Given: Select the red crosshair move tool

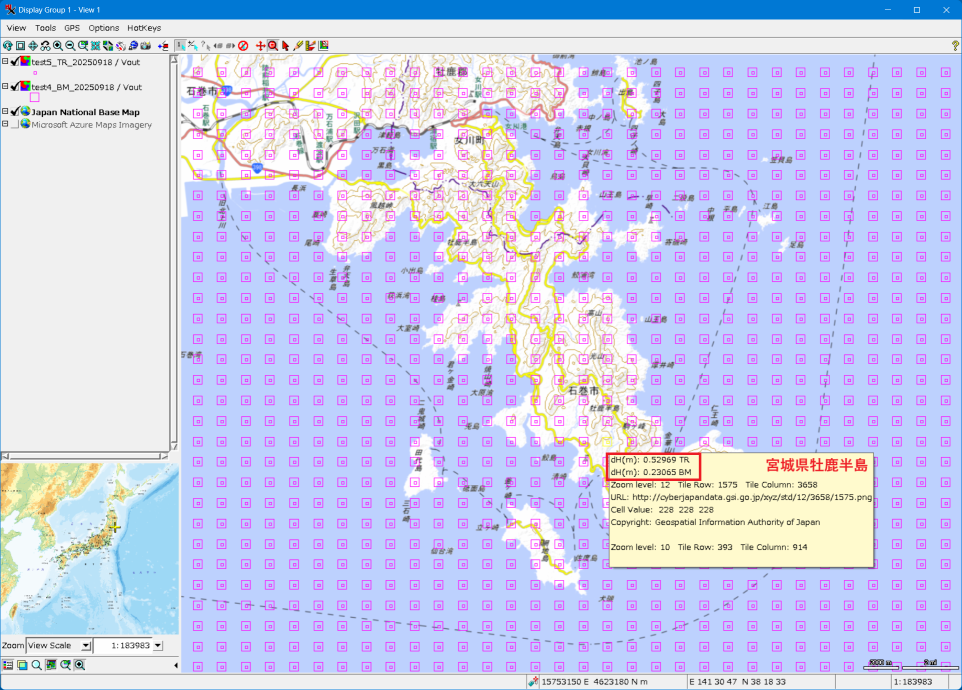Looking at the screenshot, I should point(261,46).
